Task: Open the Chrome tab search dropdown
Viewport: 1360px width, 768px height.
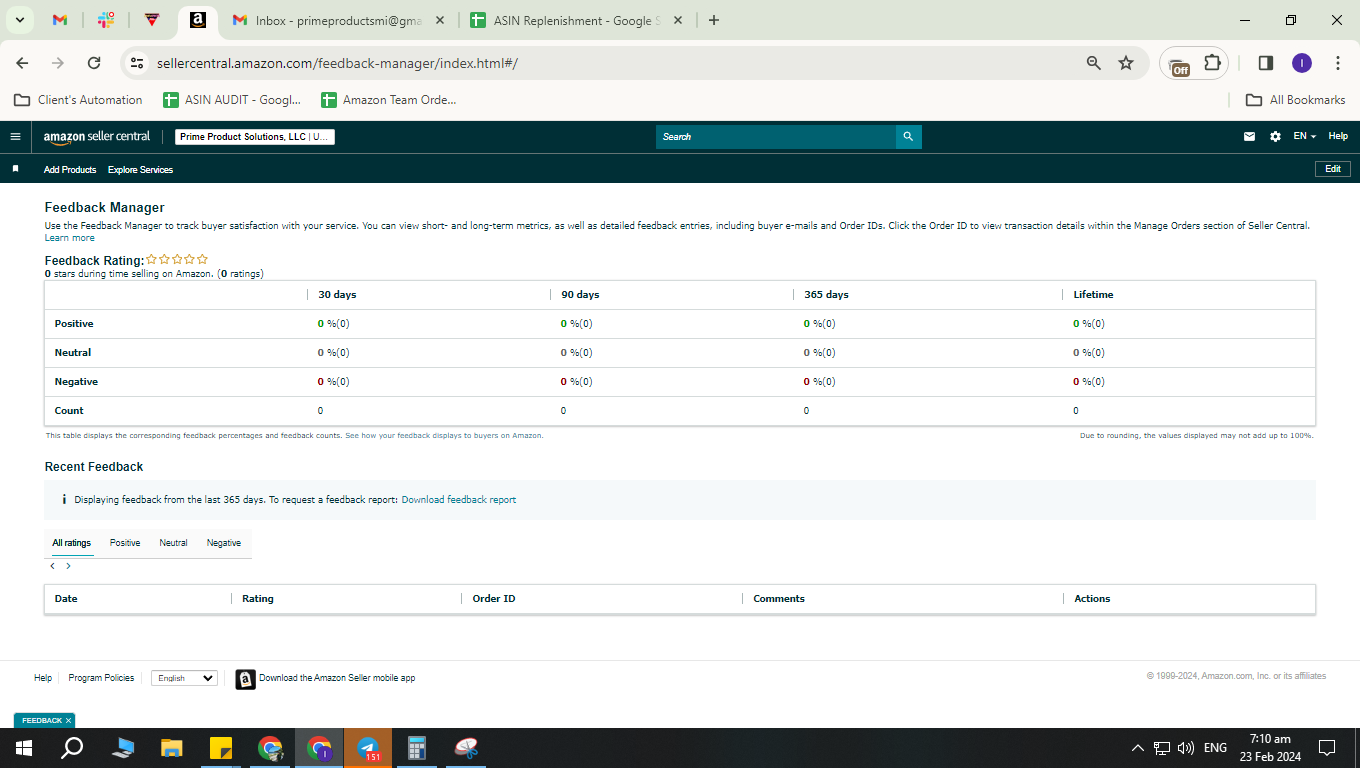Action: tap(20, 20)
